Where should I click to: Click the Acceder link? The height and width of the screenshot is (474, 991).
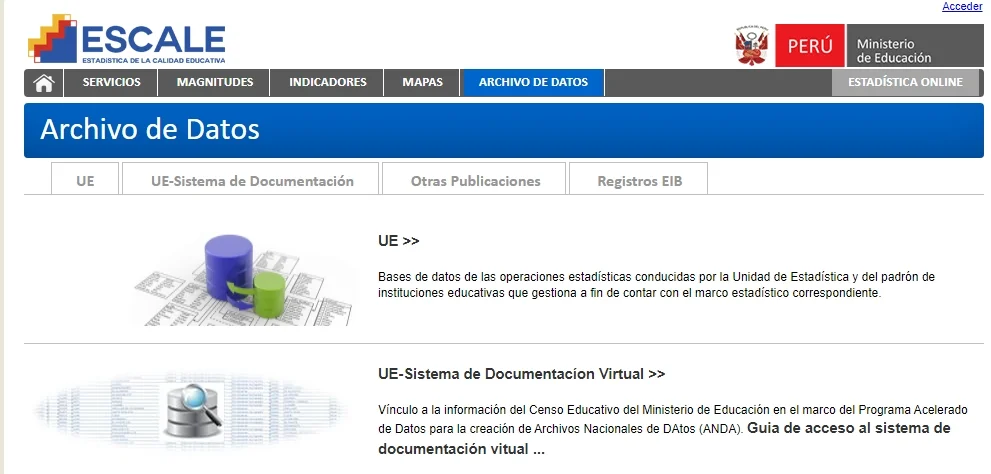[x=962, y=6]
